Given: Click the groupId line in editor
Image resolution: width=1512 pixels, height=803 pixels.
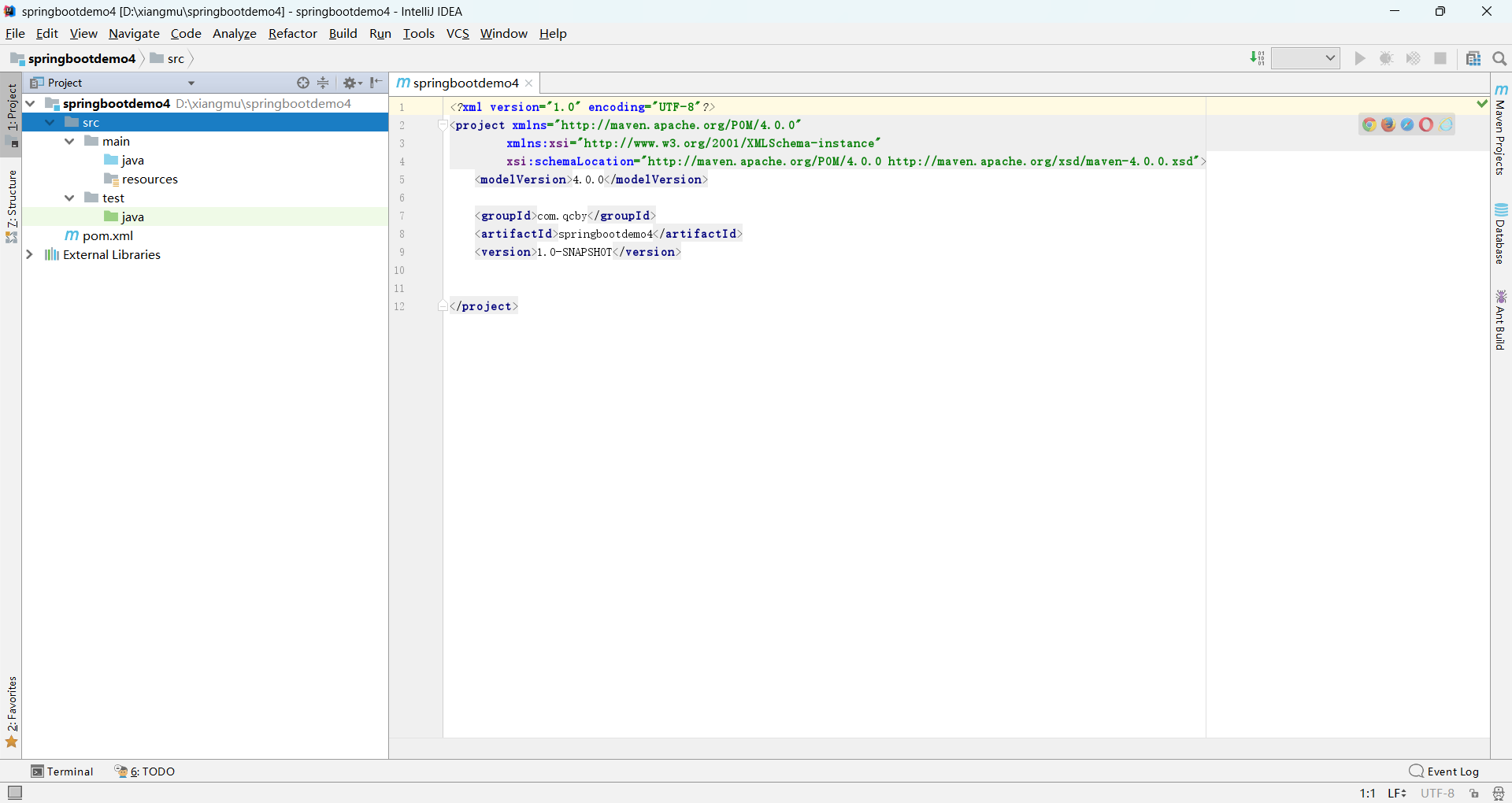Looking at the screenshot, I should (x=565, y=216).
